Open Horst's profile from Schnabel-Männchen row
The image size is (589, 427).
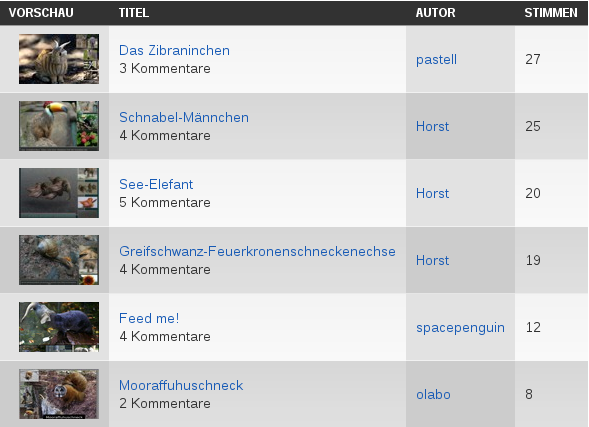pos(432,126)
